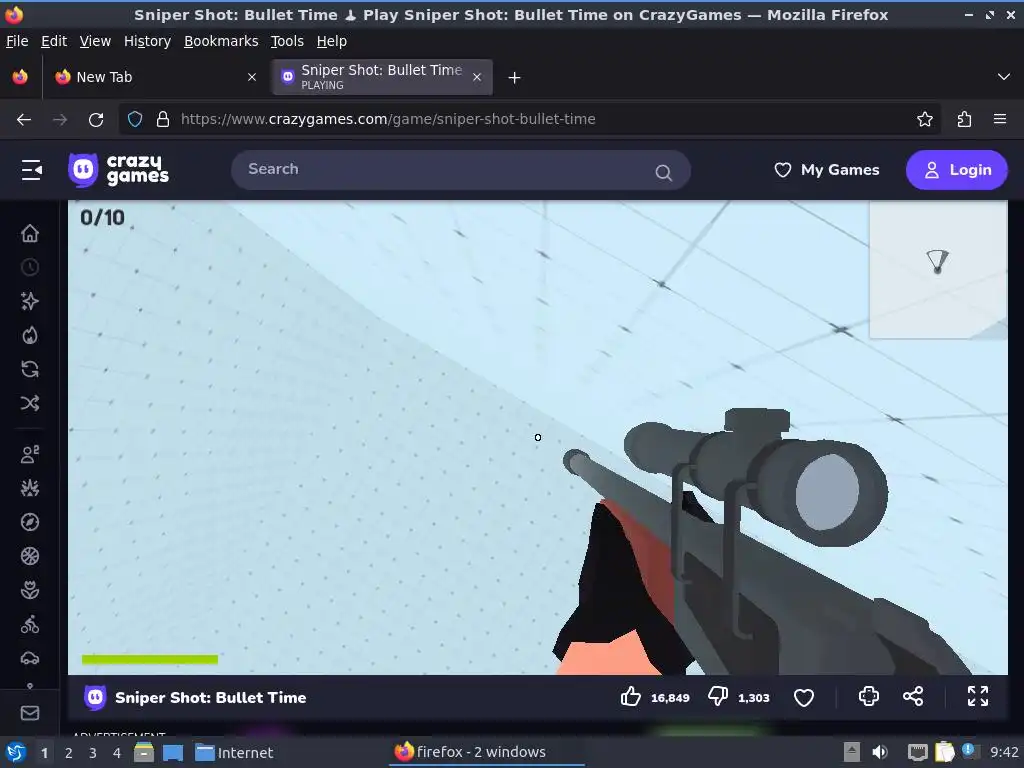Open the View menu
Viewport: 1024px width, 768px height.
[x=95, y=41]
